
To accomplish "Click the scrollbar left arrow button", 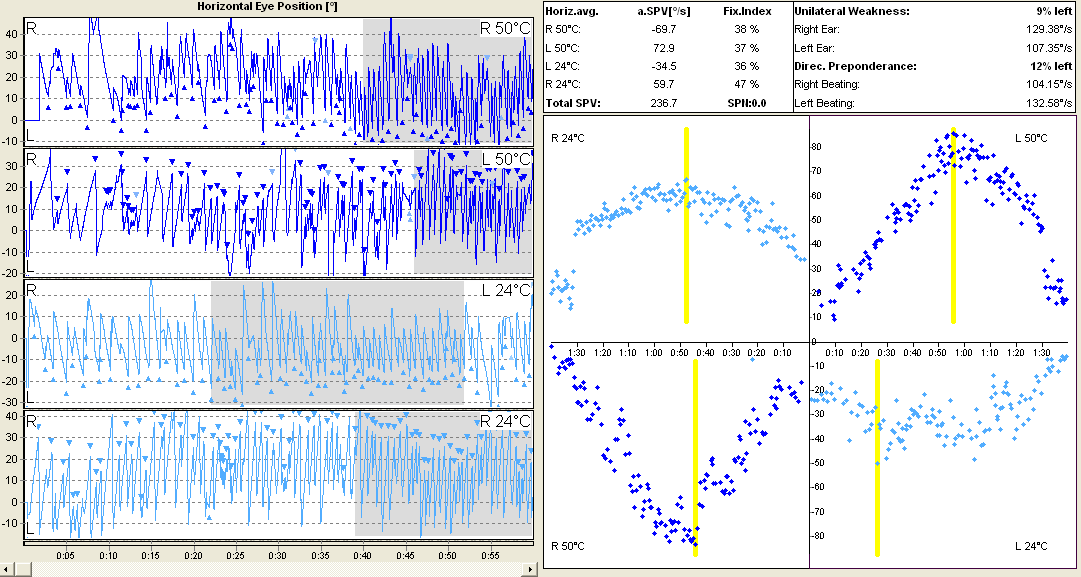I will 8,569.
